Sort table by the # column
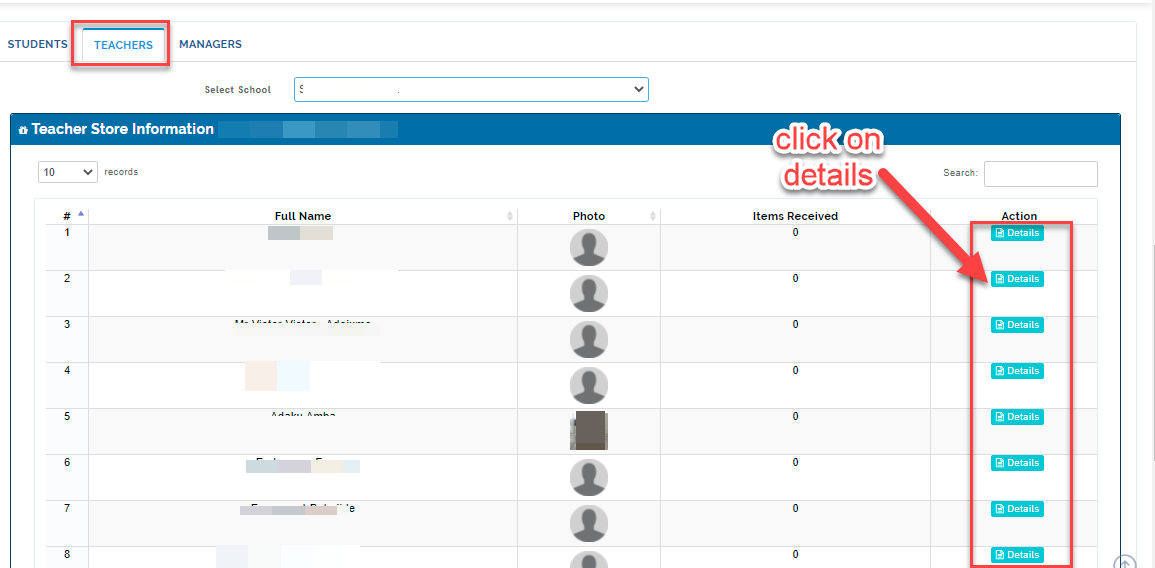The width and height of the screenshot is (1155, 568). click(x=67, y=216)
